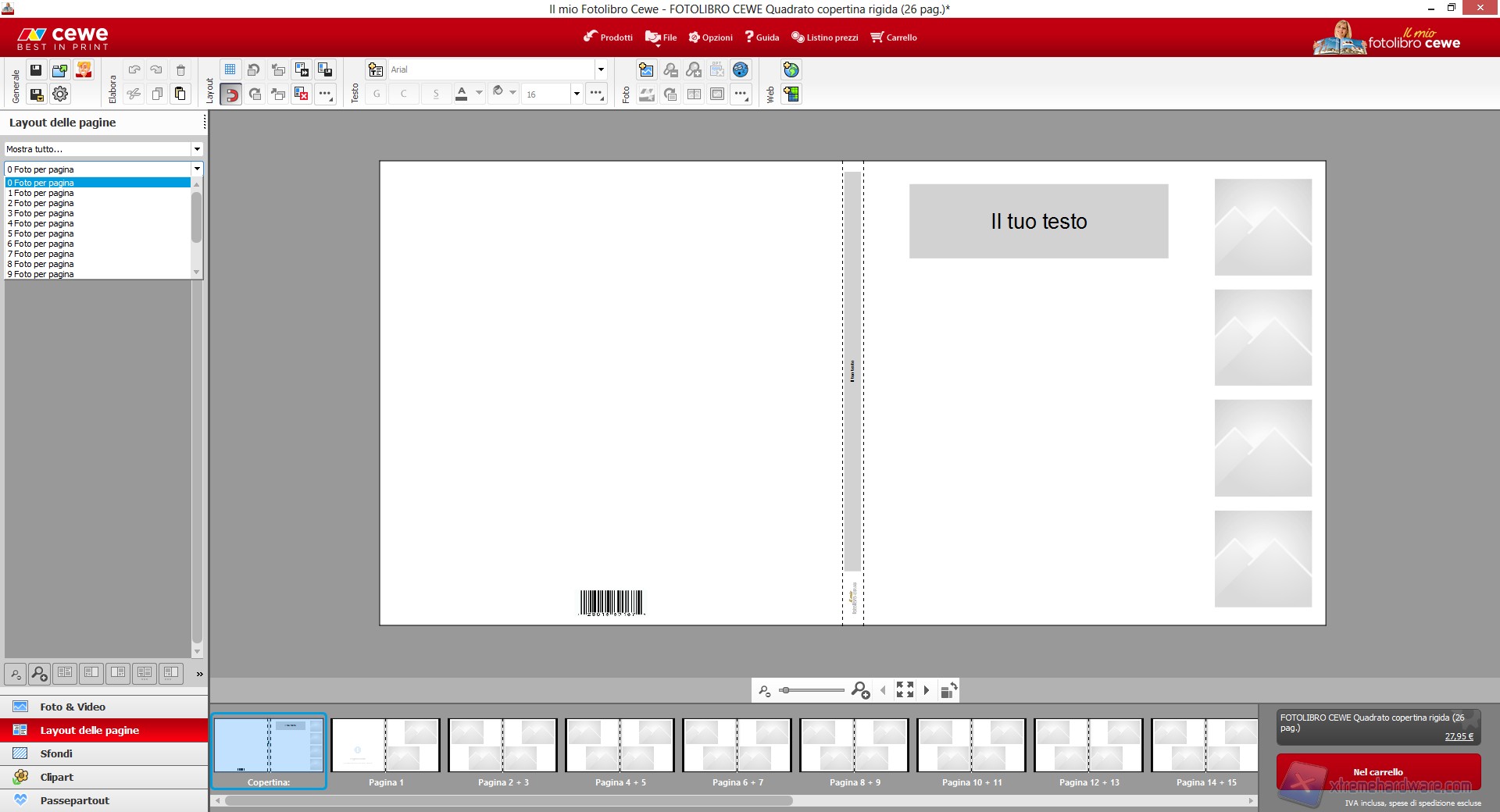Toggle bold text with the G button
Screen dimensions: 1500x812
(x=377, y=94)
